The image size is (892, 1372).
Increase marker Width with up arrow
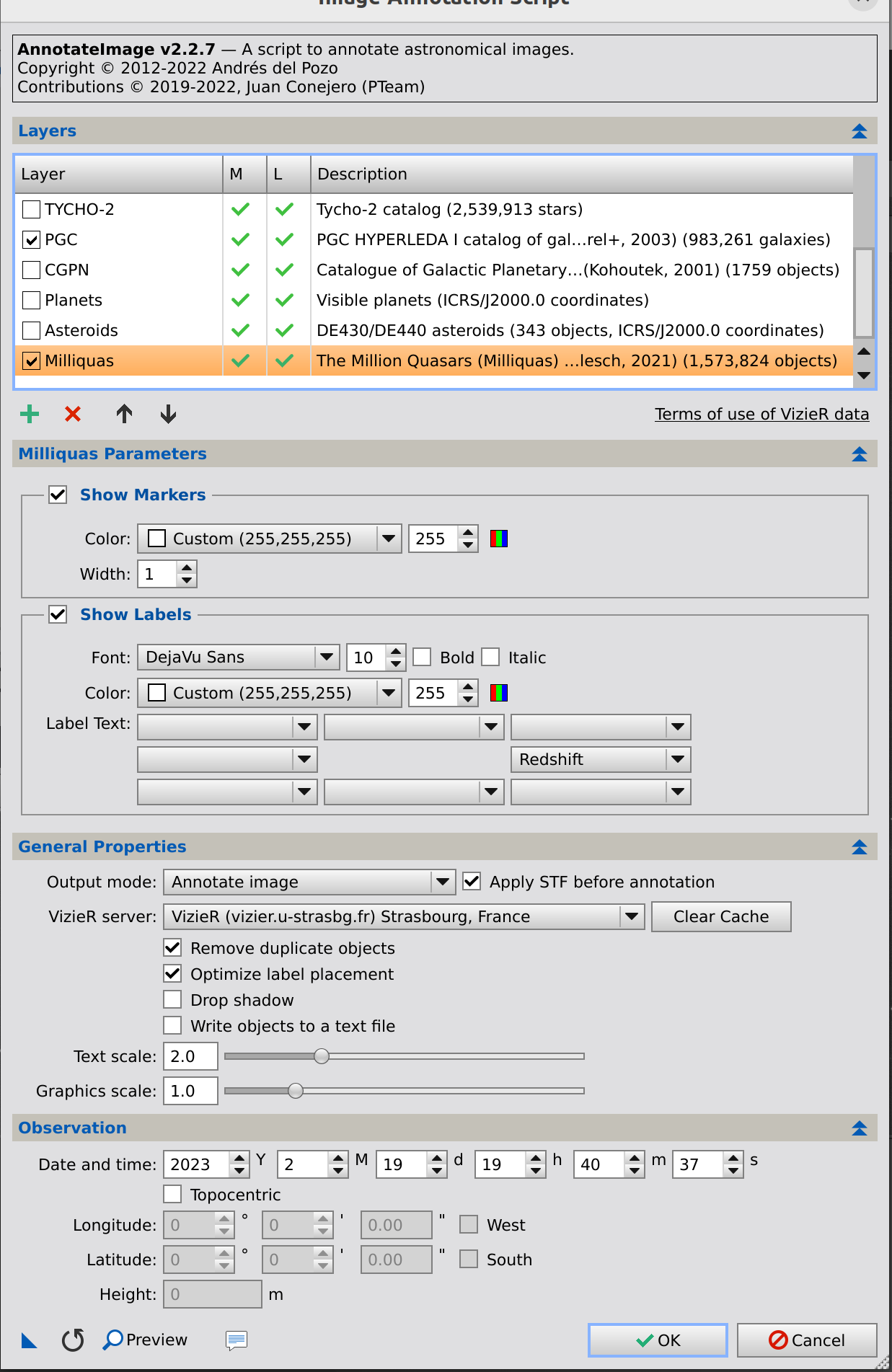187,568
